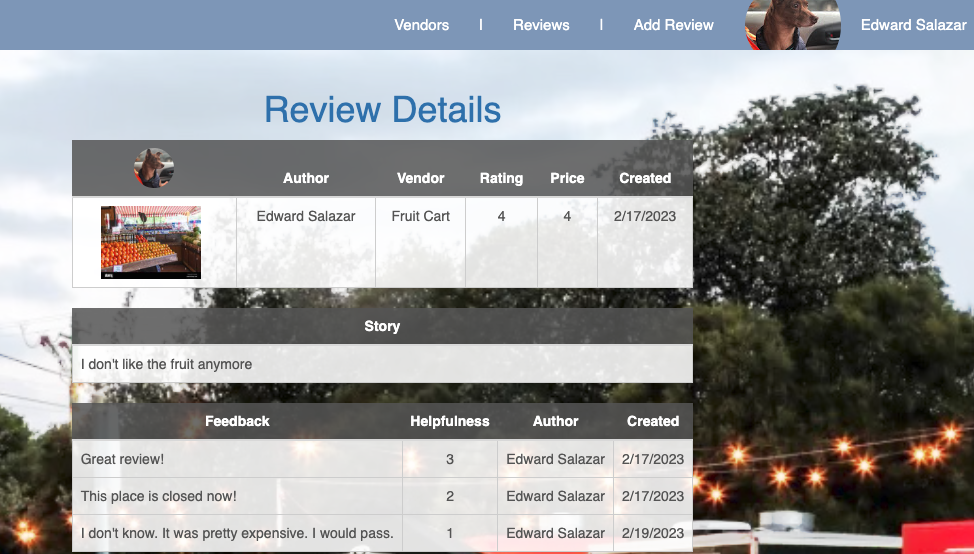Click author of "This place is closed now!"
974x554 pixels.
pos(555,496)
